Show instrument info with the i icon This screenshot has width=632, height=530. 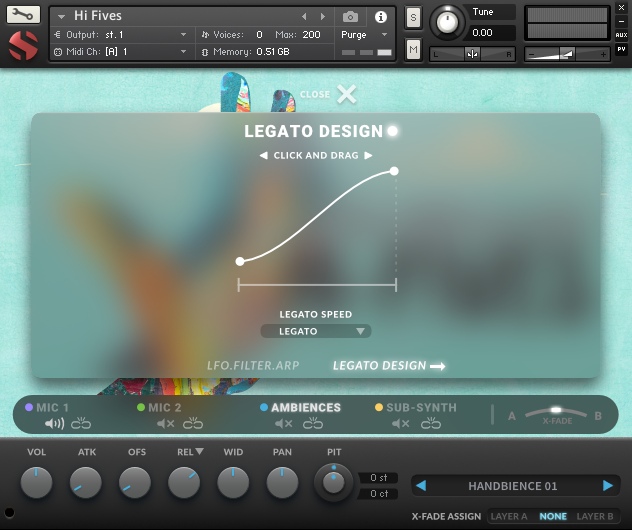click(x=380, y=17)
